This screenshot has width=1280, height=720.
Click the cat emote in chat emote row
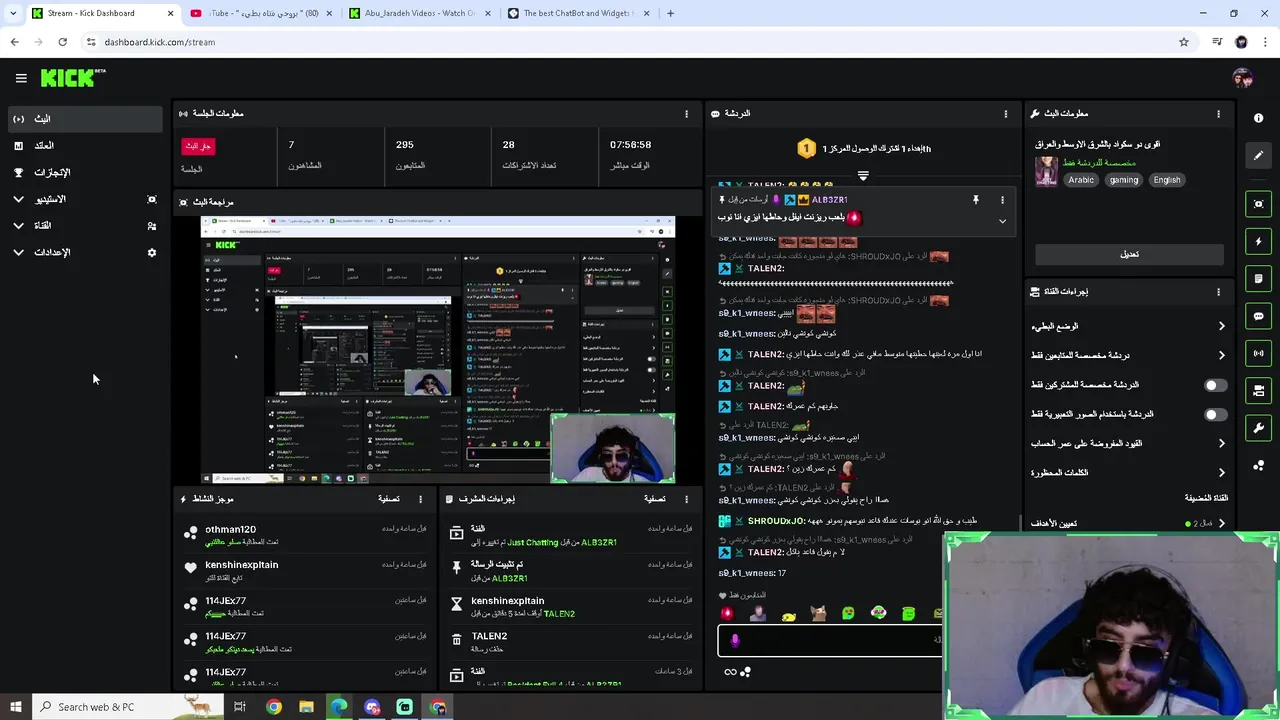point(818,613)
